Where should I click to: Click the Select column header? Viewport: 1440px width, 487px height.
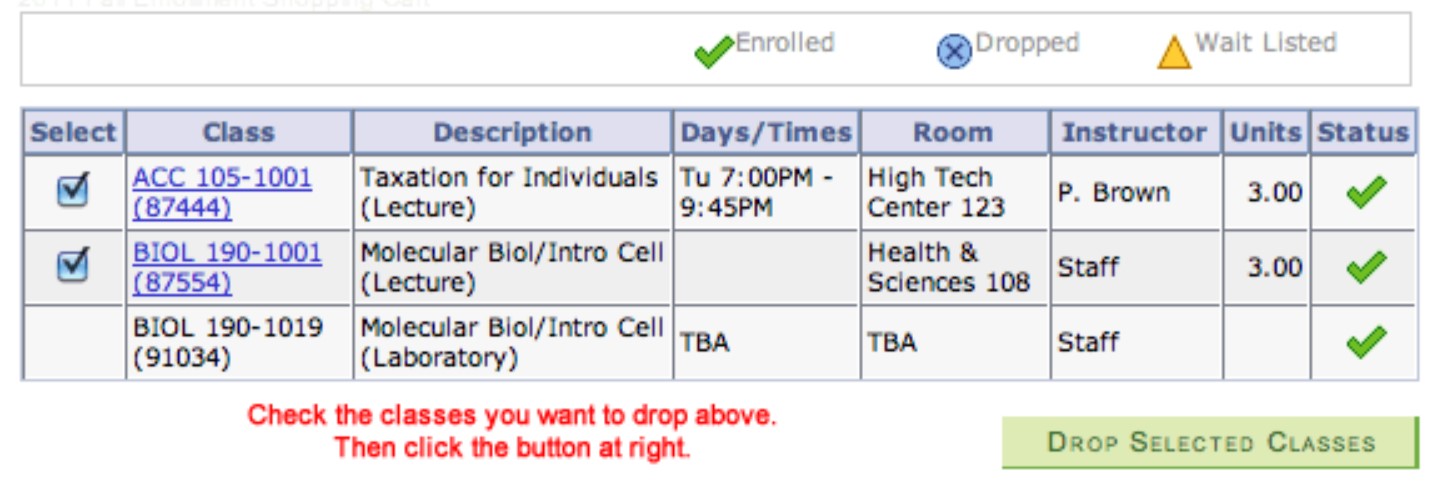point(73,132)
